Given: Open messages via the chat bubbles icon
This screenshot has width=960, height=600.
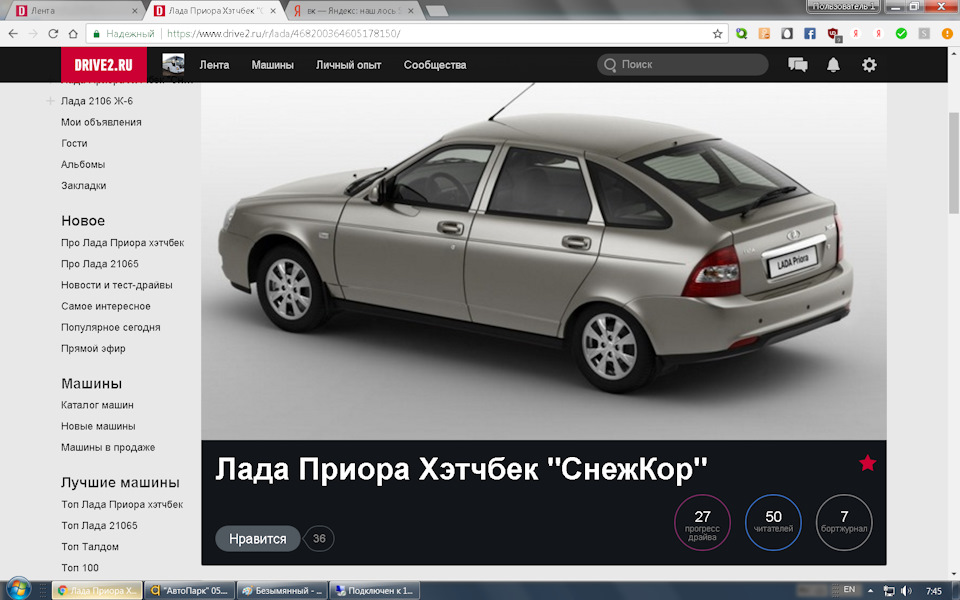Looking at the screenshot, I should click(798, 64).
